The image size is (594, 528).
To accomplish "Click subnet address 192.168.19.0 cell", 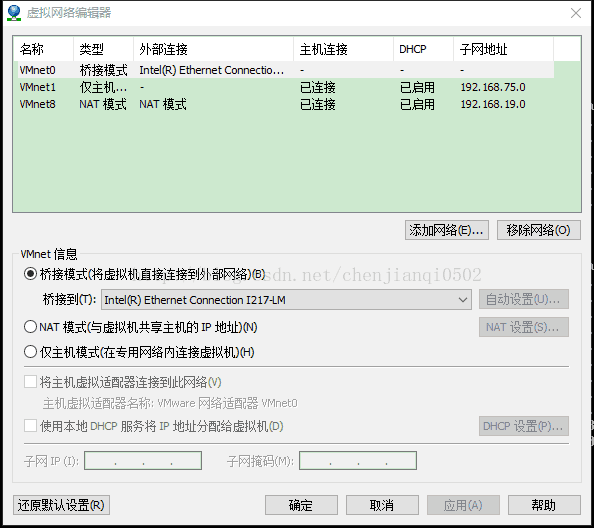I will pos(493,104).
